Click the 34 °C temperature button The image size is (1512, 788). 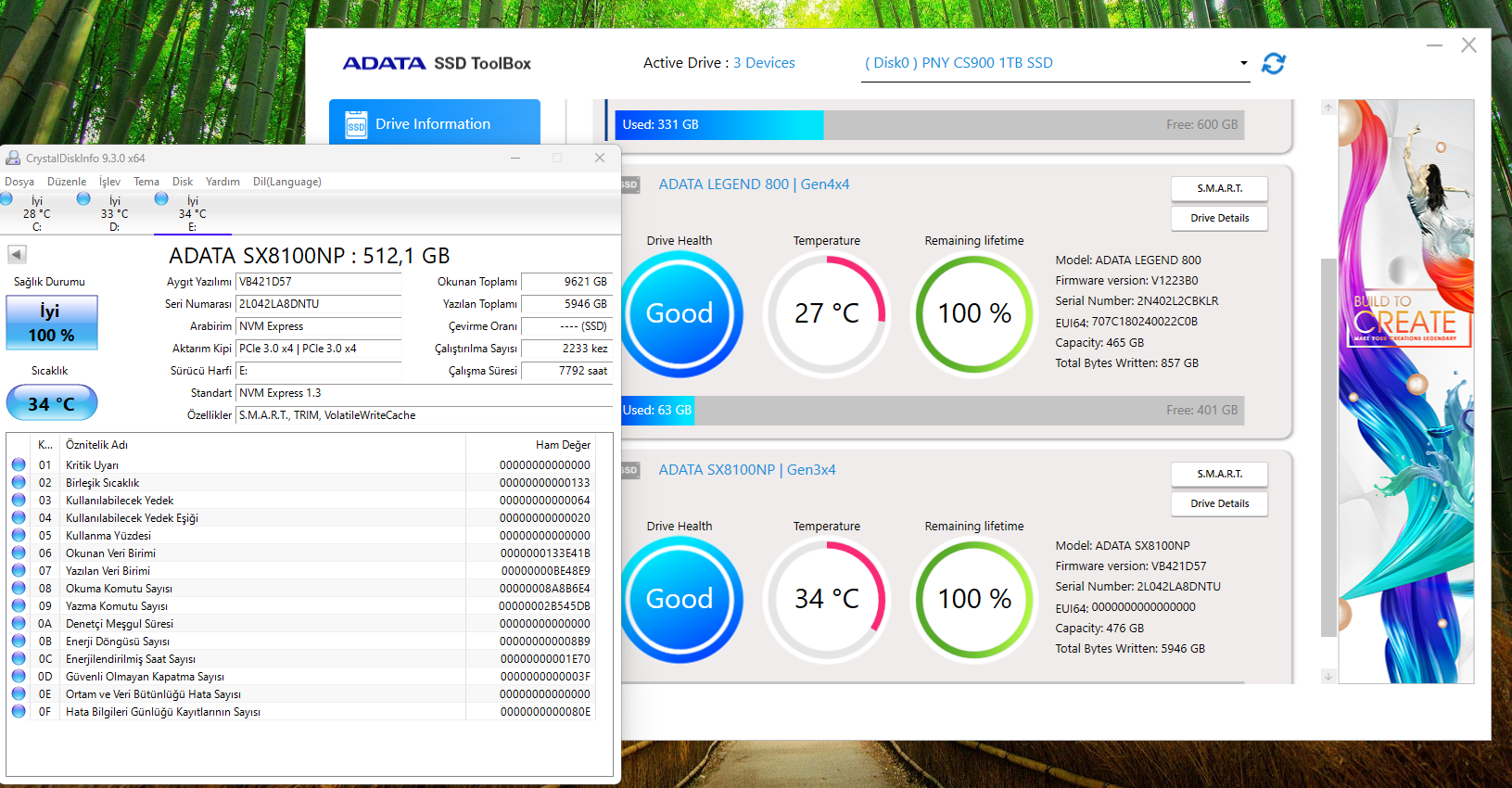(52, 403)
